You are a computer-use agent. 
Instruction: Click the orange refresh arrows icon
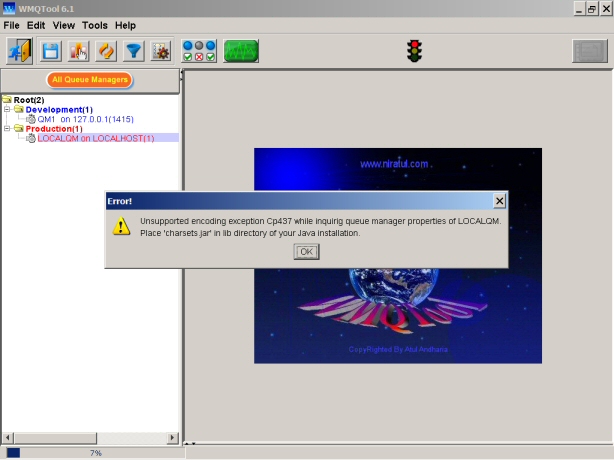106,51
